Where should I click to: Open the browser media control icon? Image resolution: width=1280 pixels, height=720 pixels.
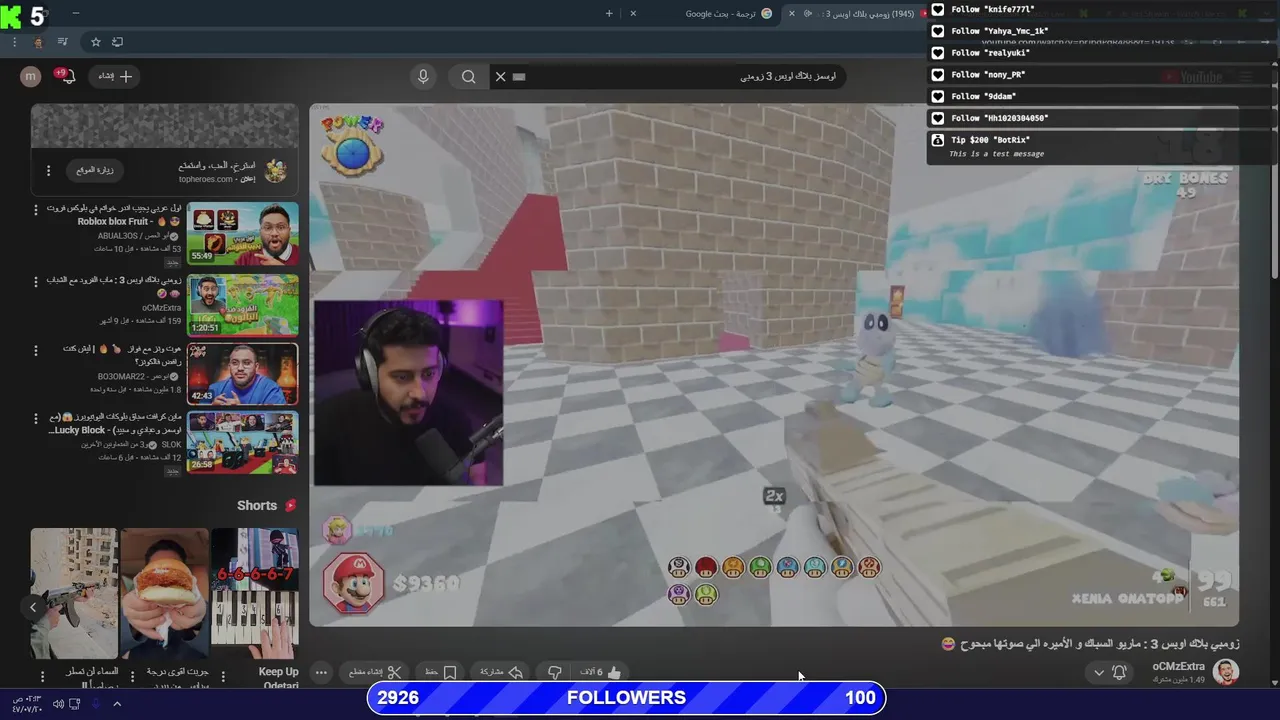pyautogui.click(x=63, y=42)
